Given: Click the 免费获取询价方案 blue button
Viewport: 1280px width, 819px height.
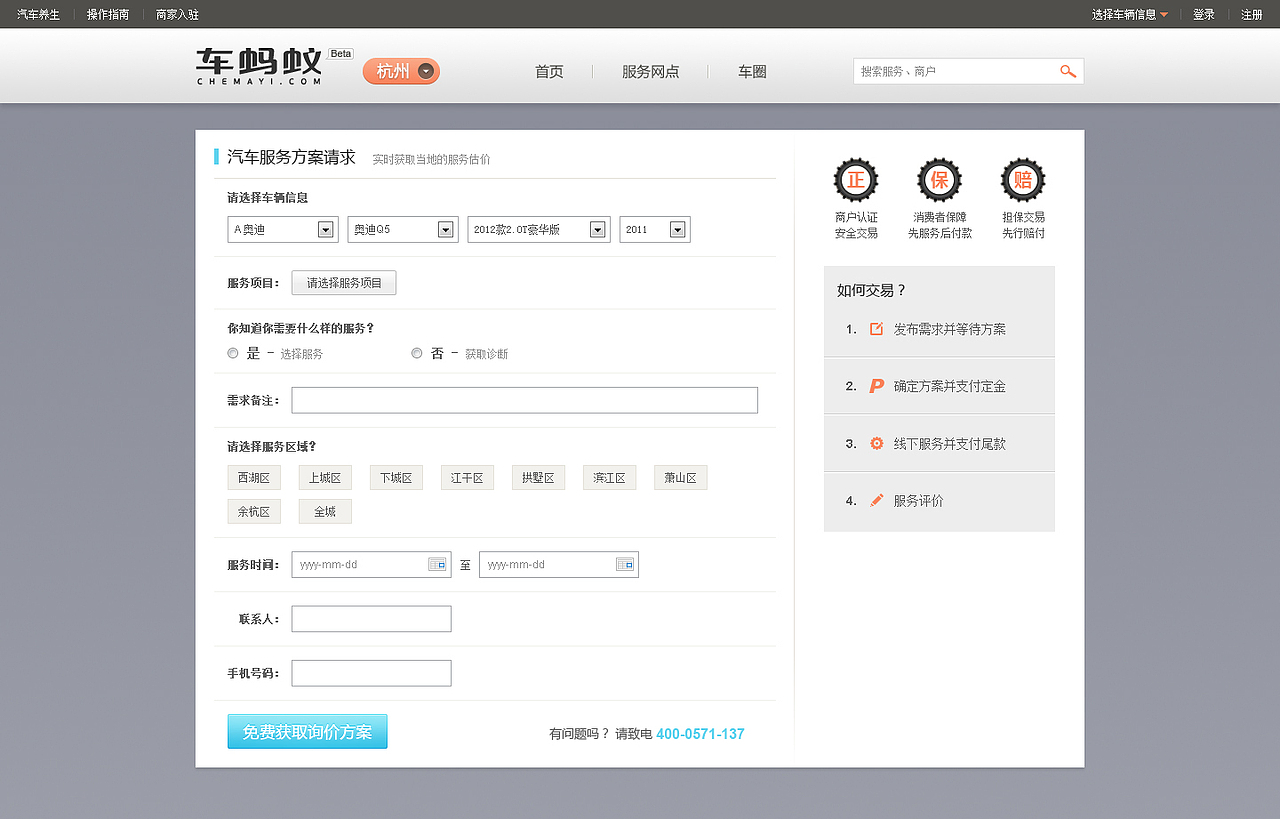Looking at the screenshot, I should pos(307,731).
